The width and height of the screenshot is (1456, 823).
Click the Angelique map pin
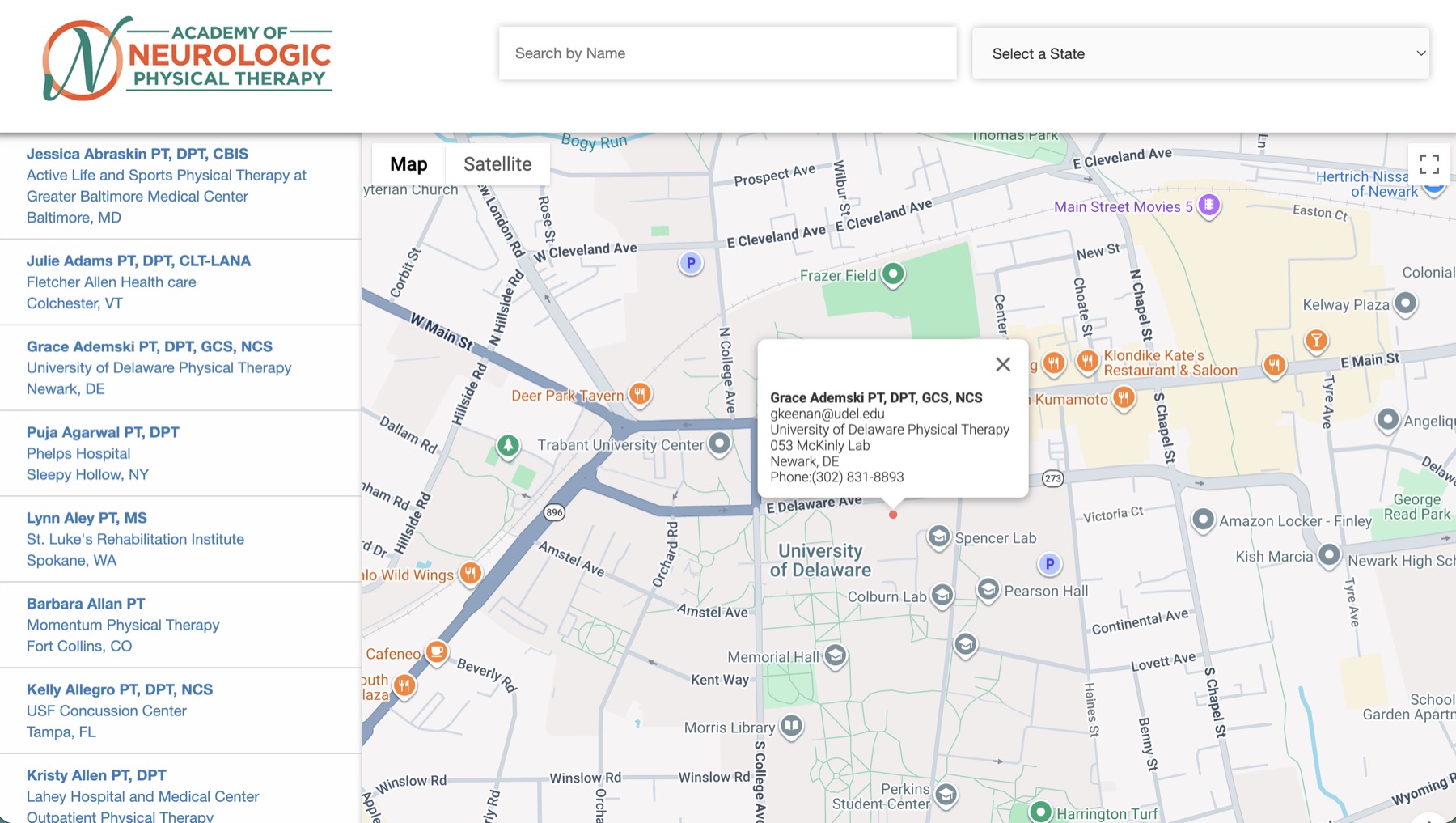[x=1388, y=420]
